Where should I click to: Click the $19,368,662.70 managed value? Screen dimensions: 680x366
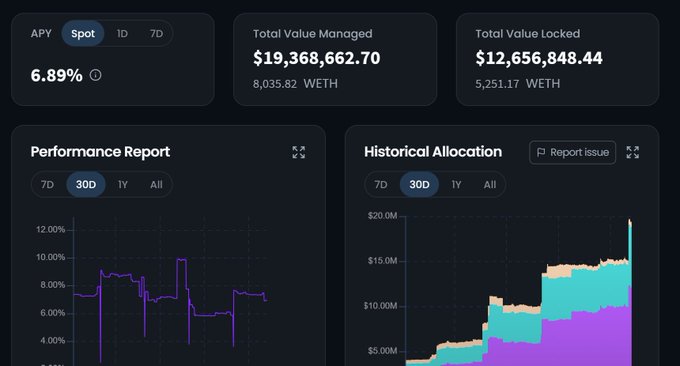tap(317, 58)
